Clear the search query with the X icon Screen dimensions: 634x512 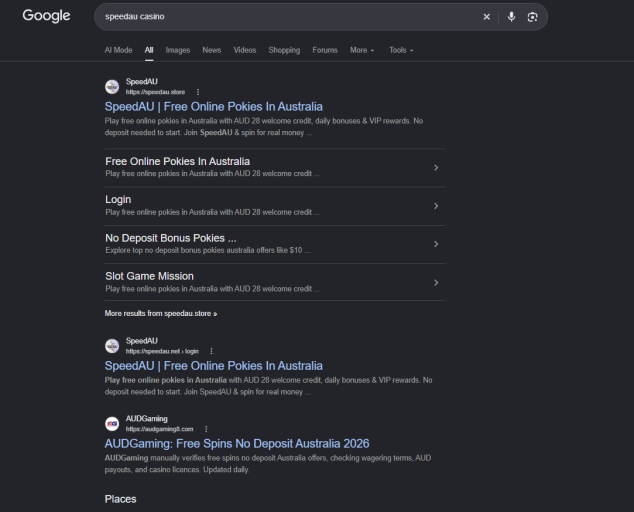(486, 17)
